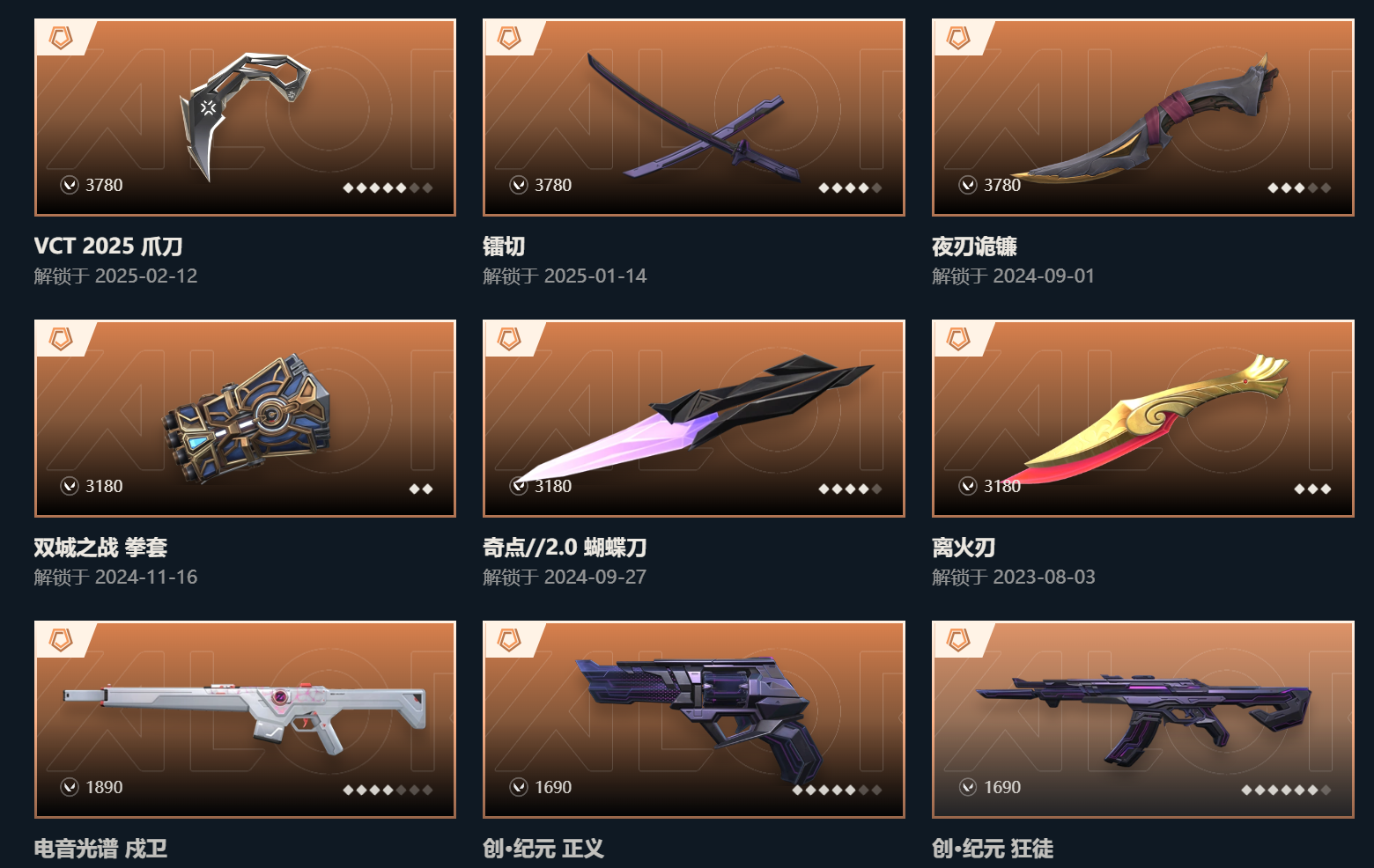
Task: Open the VCT 2025 爪刀 karambit skin card
Action: tap(245, 117)
